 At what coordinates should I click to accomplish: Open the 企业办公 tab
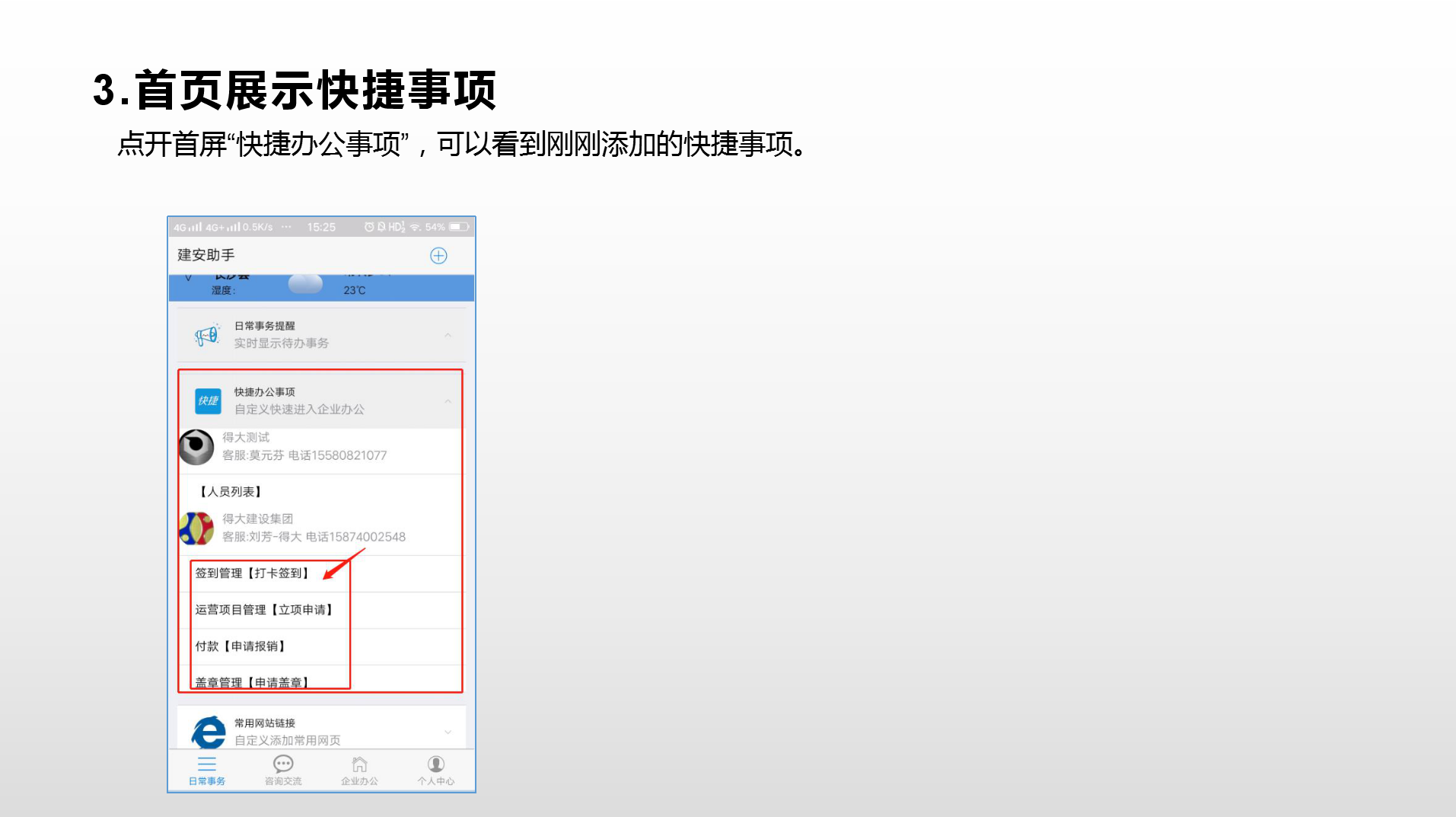[x=359, y=771]
